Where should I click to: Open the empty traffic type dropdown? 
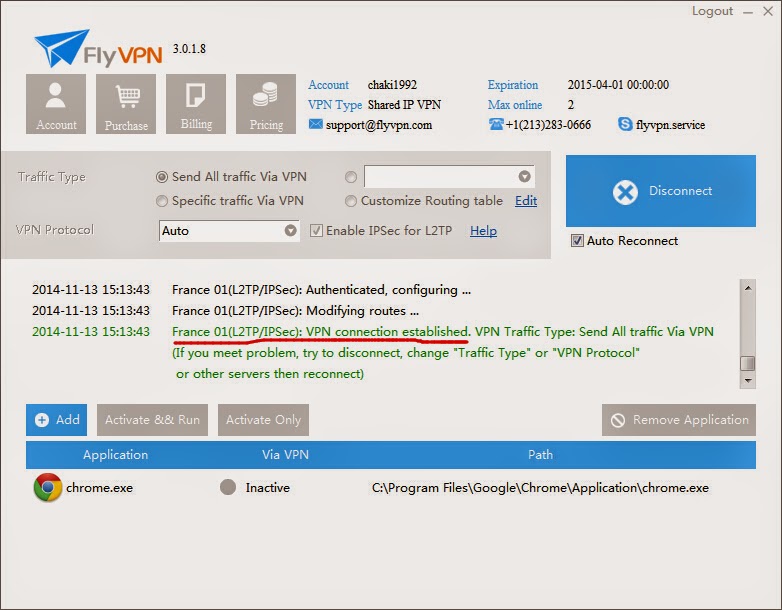[449, 177]
